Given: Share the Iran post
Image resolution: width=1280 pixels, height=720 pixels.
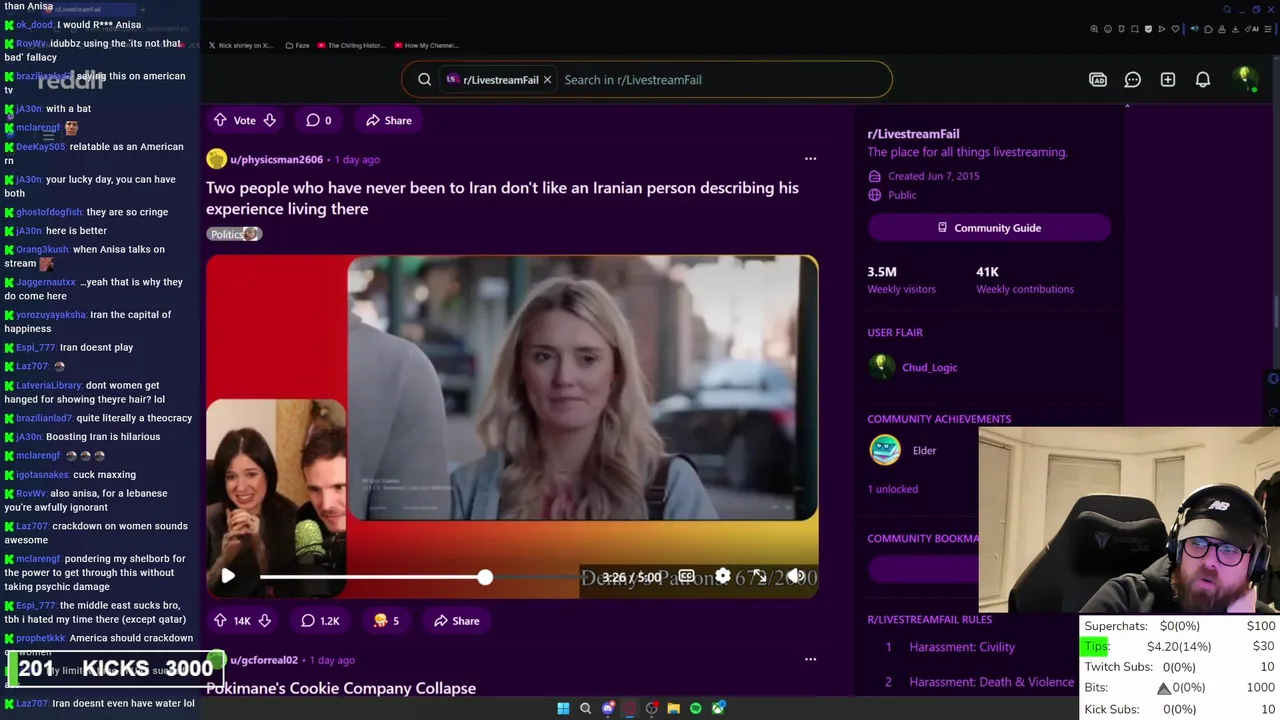Looking at the screenshot, I should [457, 621].
